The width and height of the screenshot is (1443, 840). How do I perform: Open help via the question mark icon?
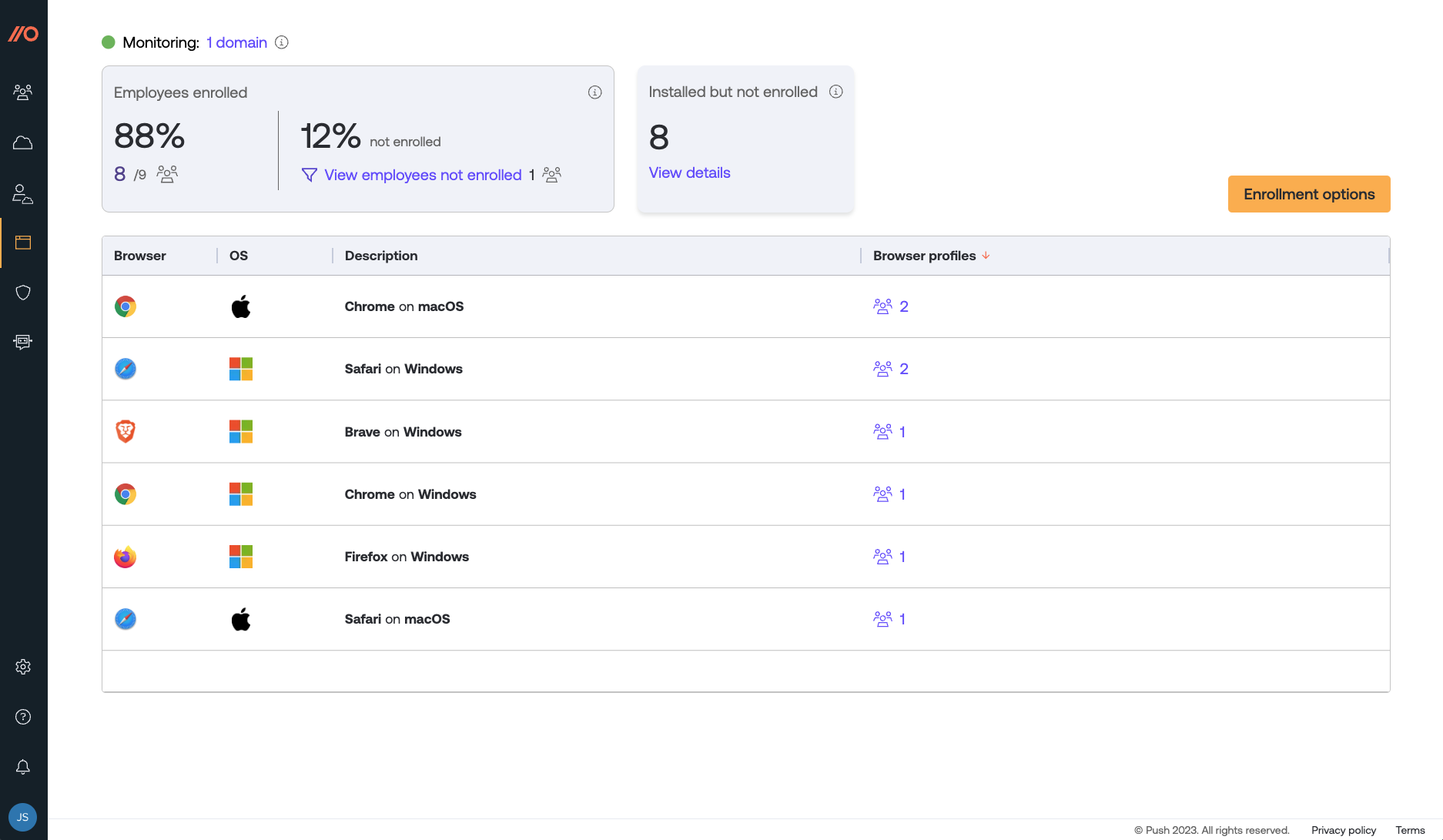click(23, 717)
